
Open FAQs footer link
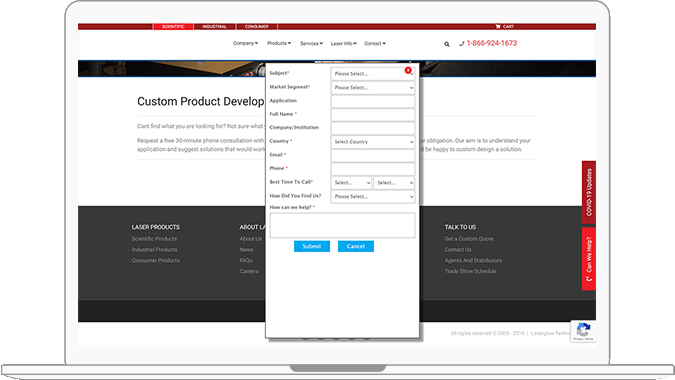(x=246, y=260)
